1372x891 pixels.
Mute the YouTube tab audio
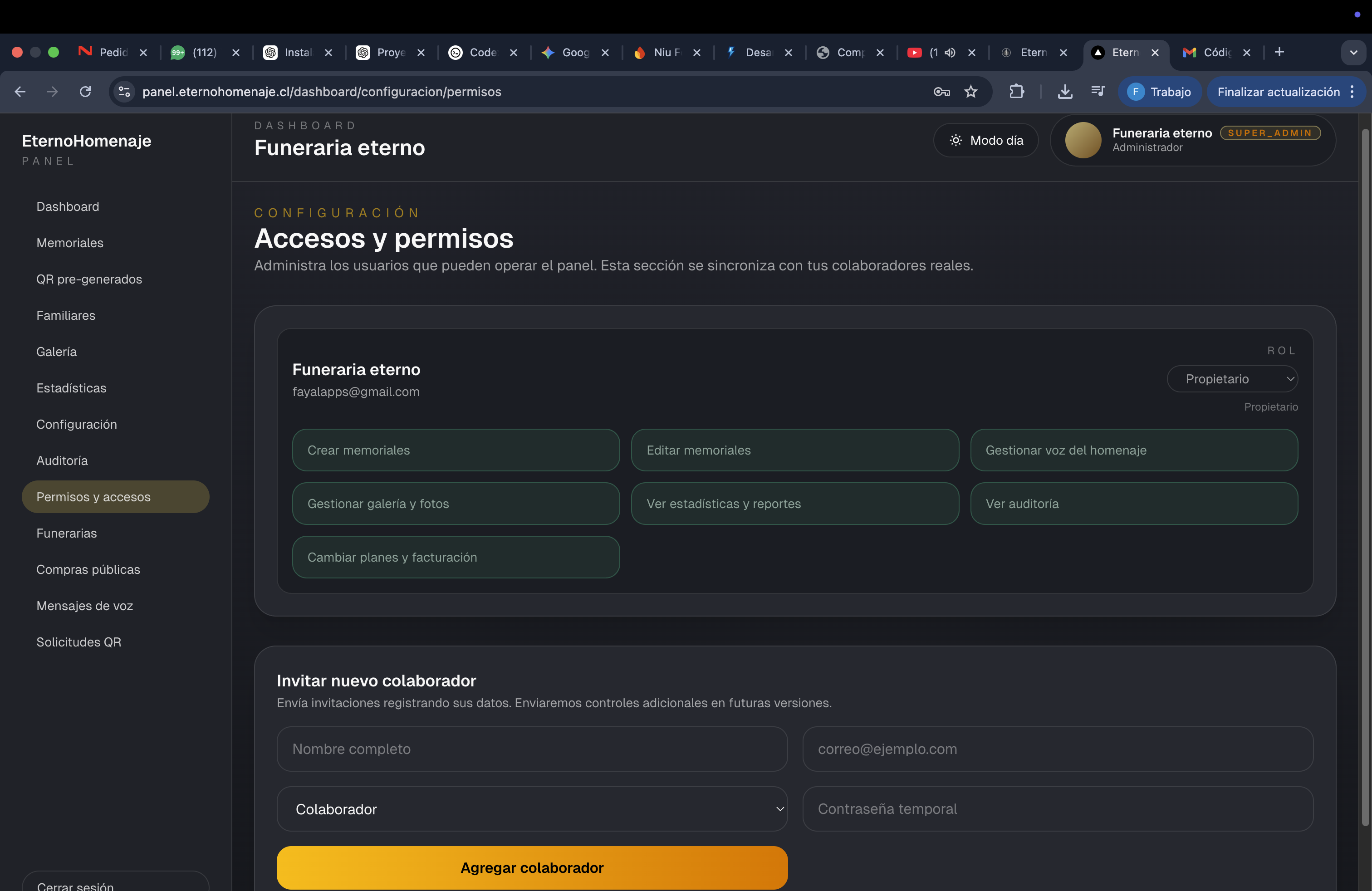point(950,53)
